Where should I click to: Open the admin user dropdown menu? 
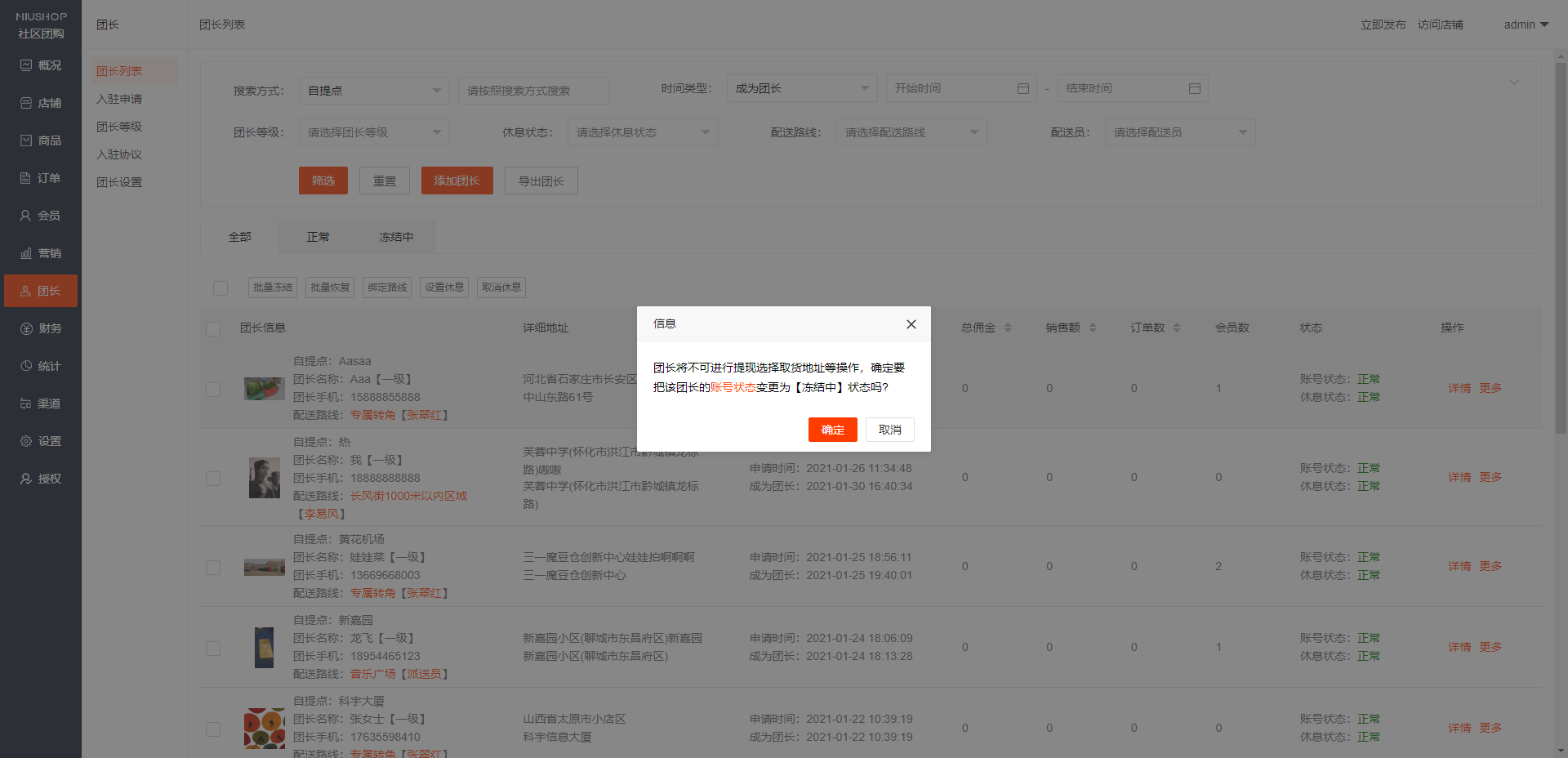(1526, 25)
